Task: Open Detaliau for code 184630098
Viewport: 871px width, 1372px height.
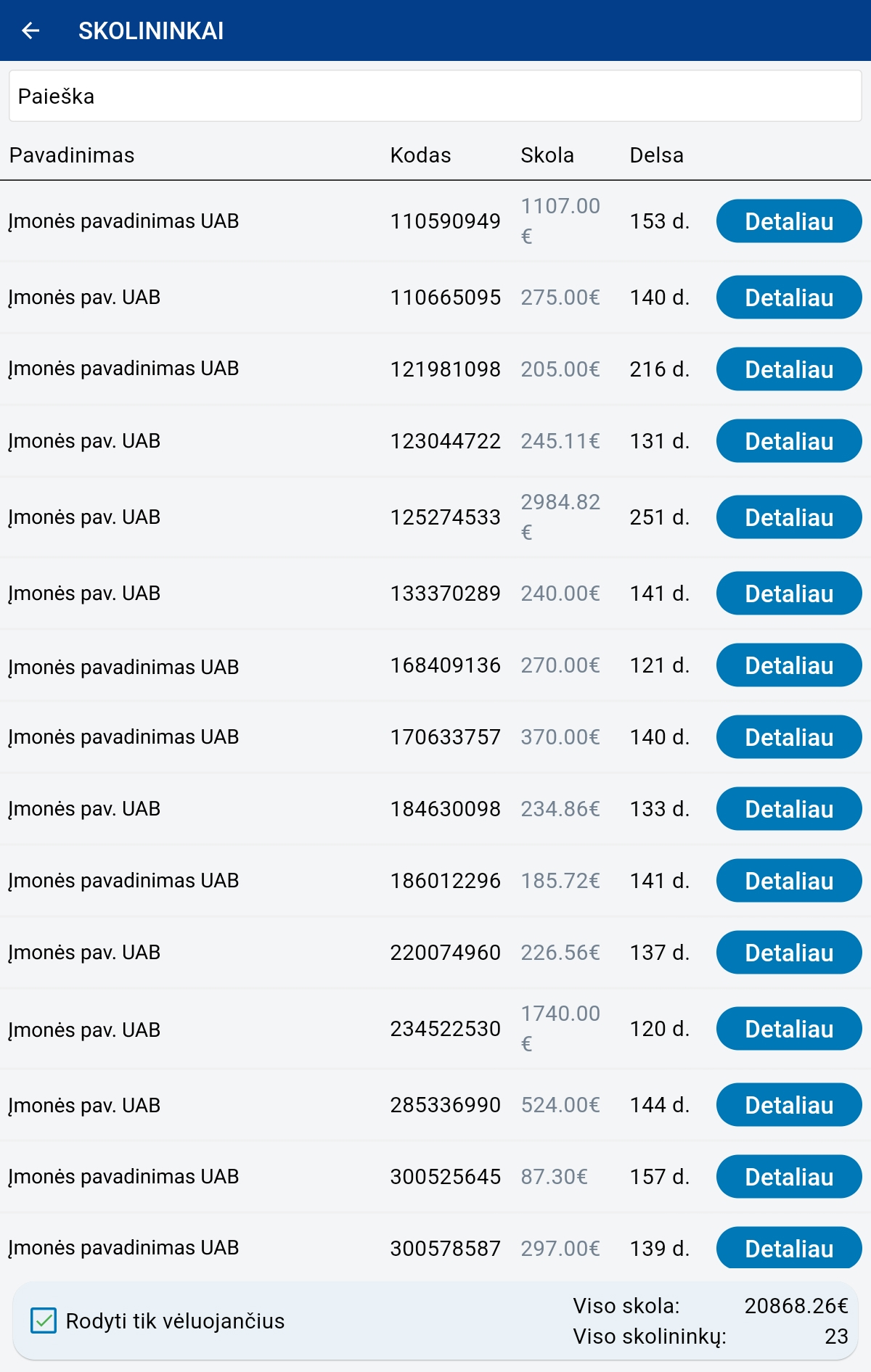Action: [789, 809]
